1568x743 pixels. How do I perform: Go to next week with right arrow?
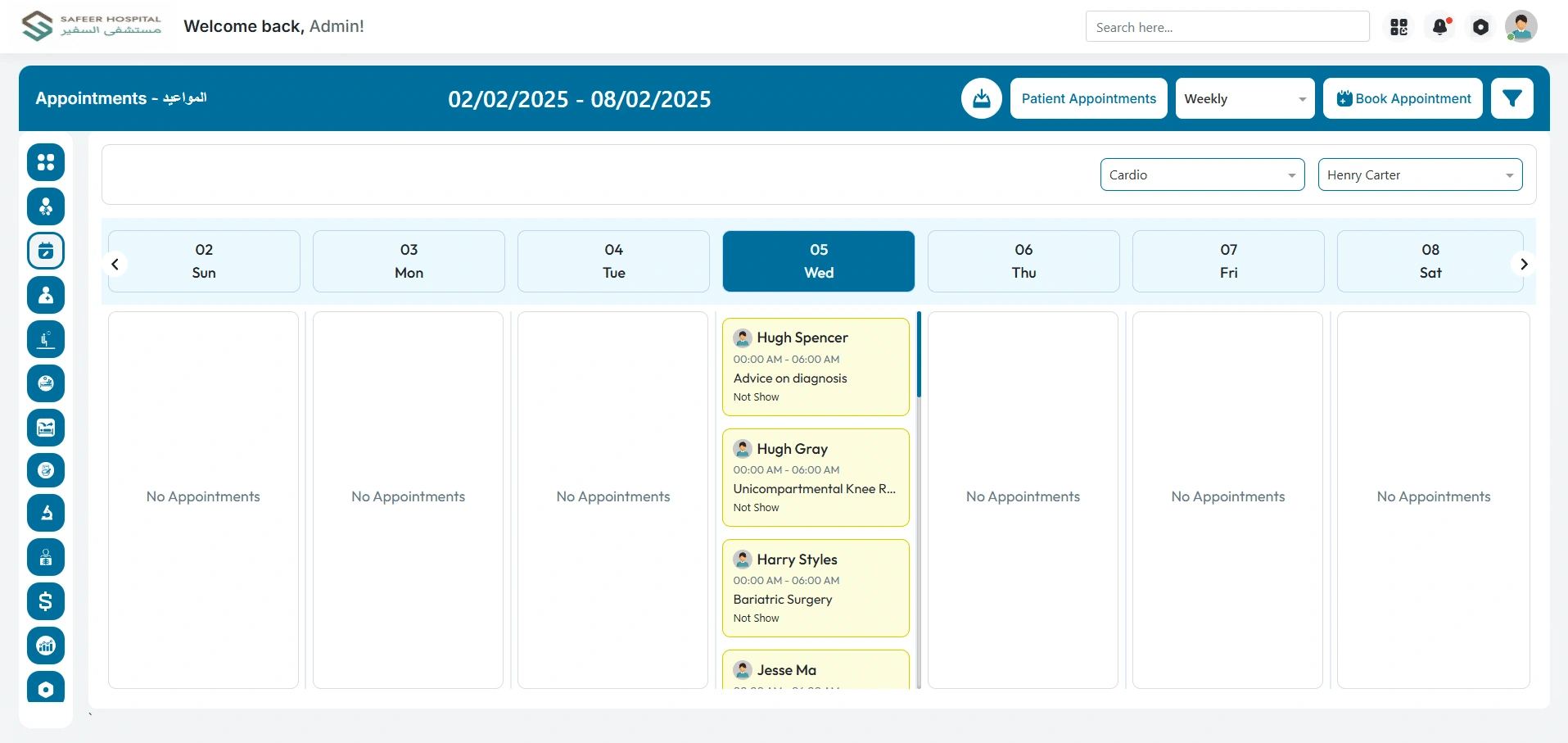pyautogui.click(x=1523, y=264)
